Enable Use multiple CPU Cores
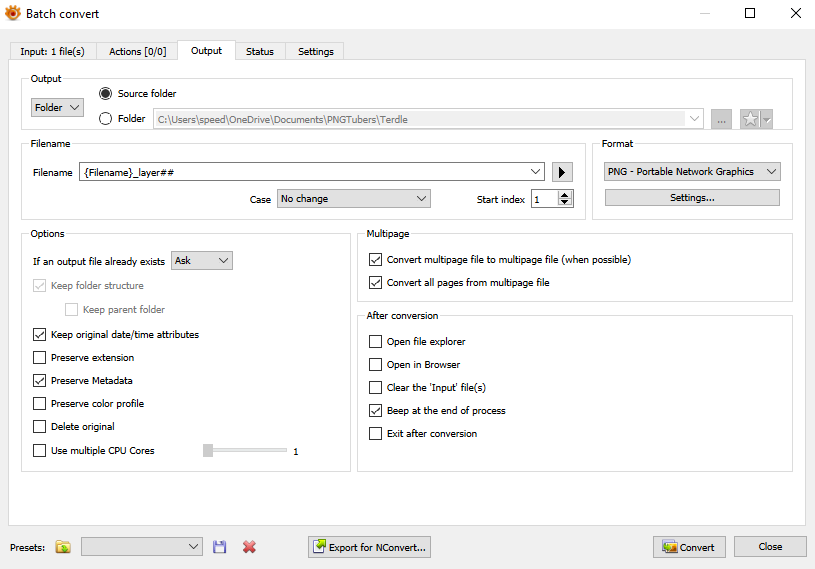This screenshot has height=569, width=815. (x=40, y=451)
